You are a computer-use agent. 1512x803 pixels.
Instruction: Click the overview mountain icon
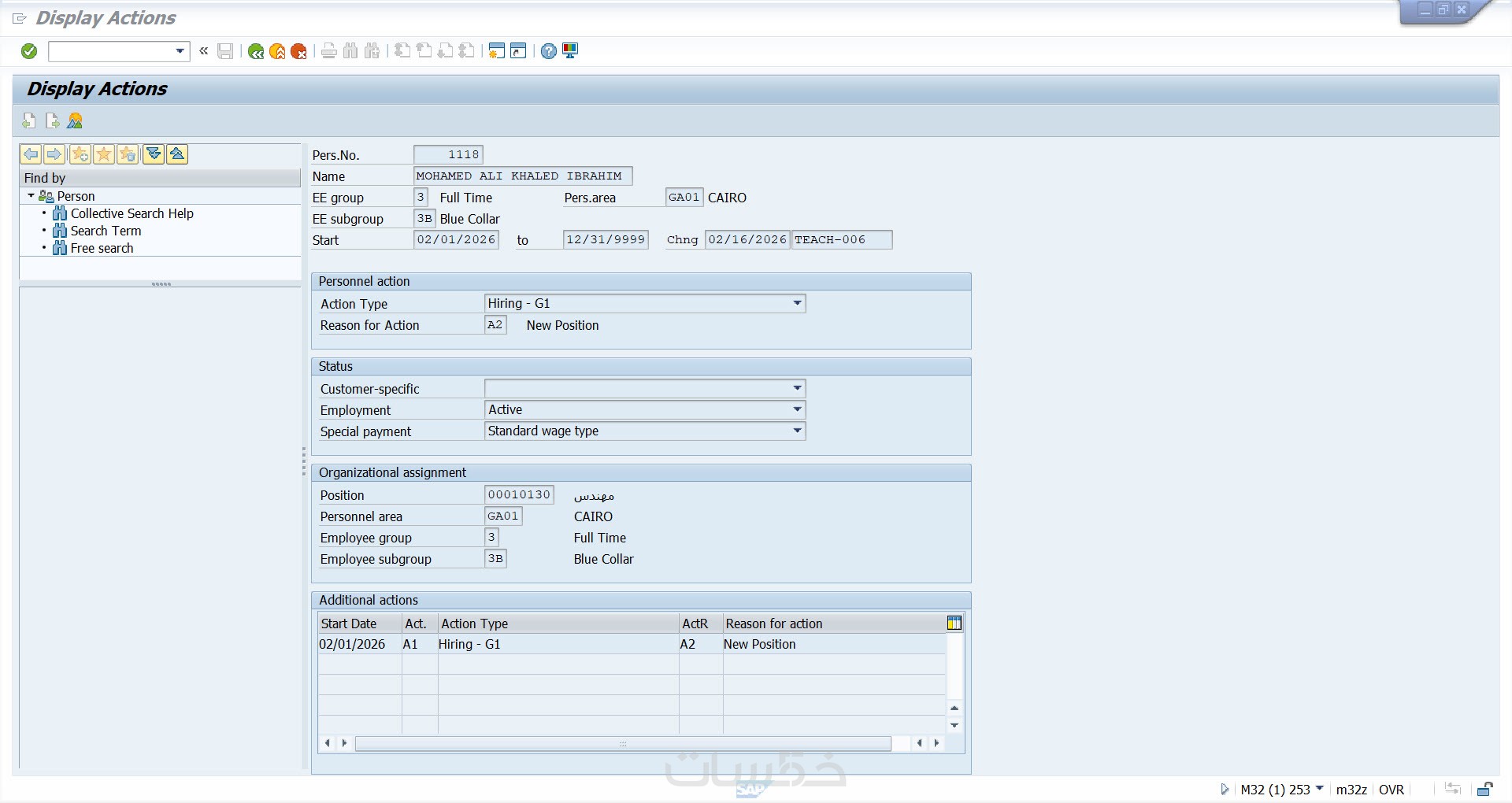[x=75, y=120]
